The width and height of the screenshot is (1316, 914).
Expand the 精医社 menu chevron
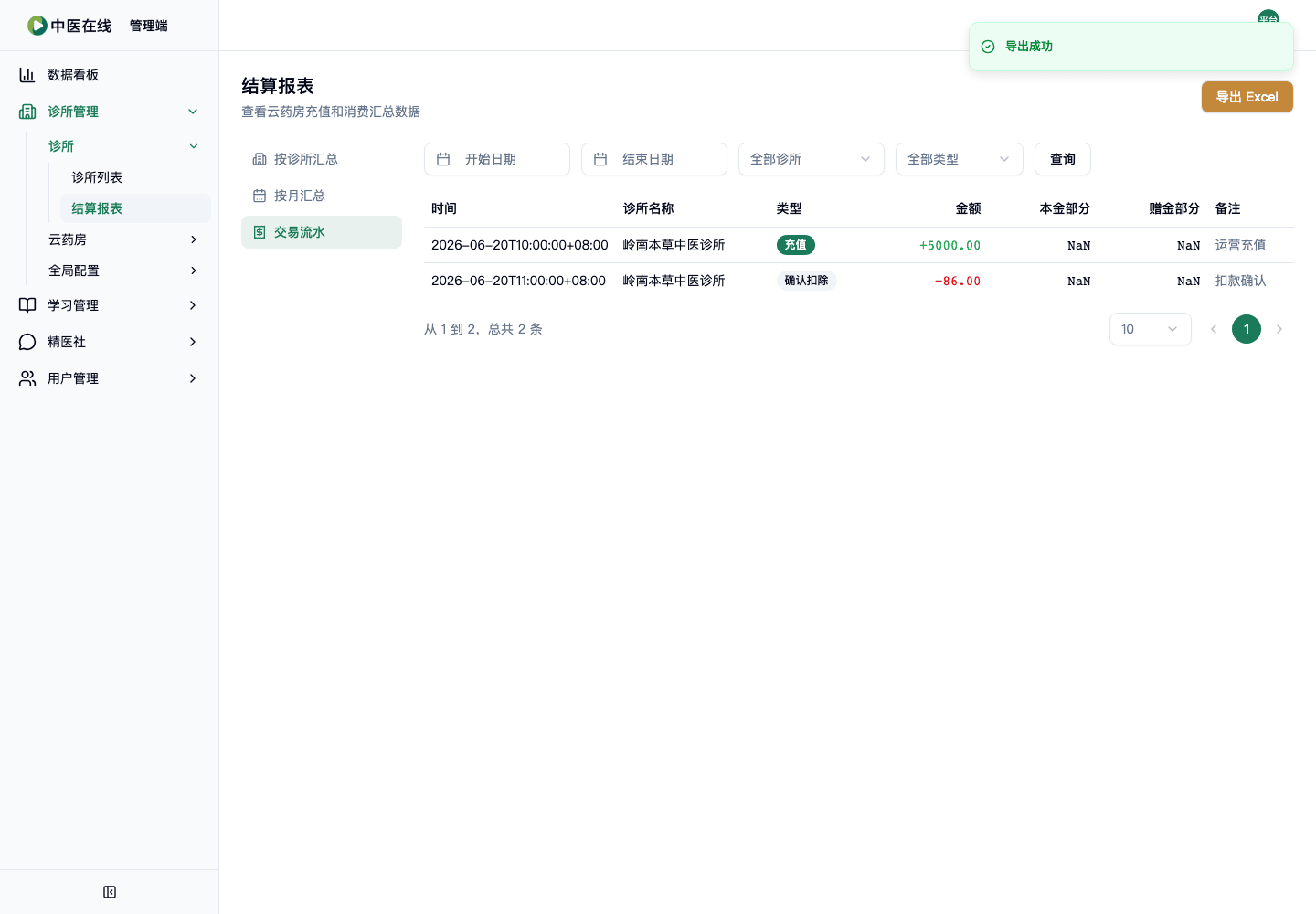[193, 342]
